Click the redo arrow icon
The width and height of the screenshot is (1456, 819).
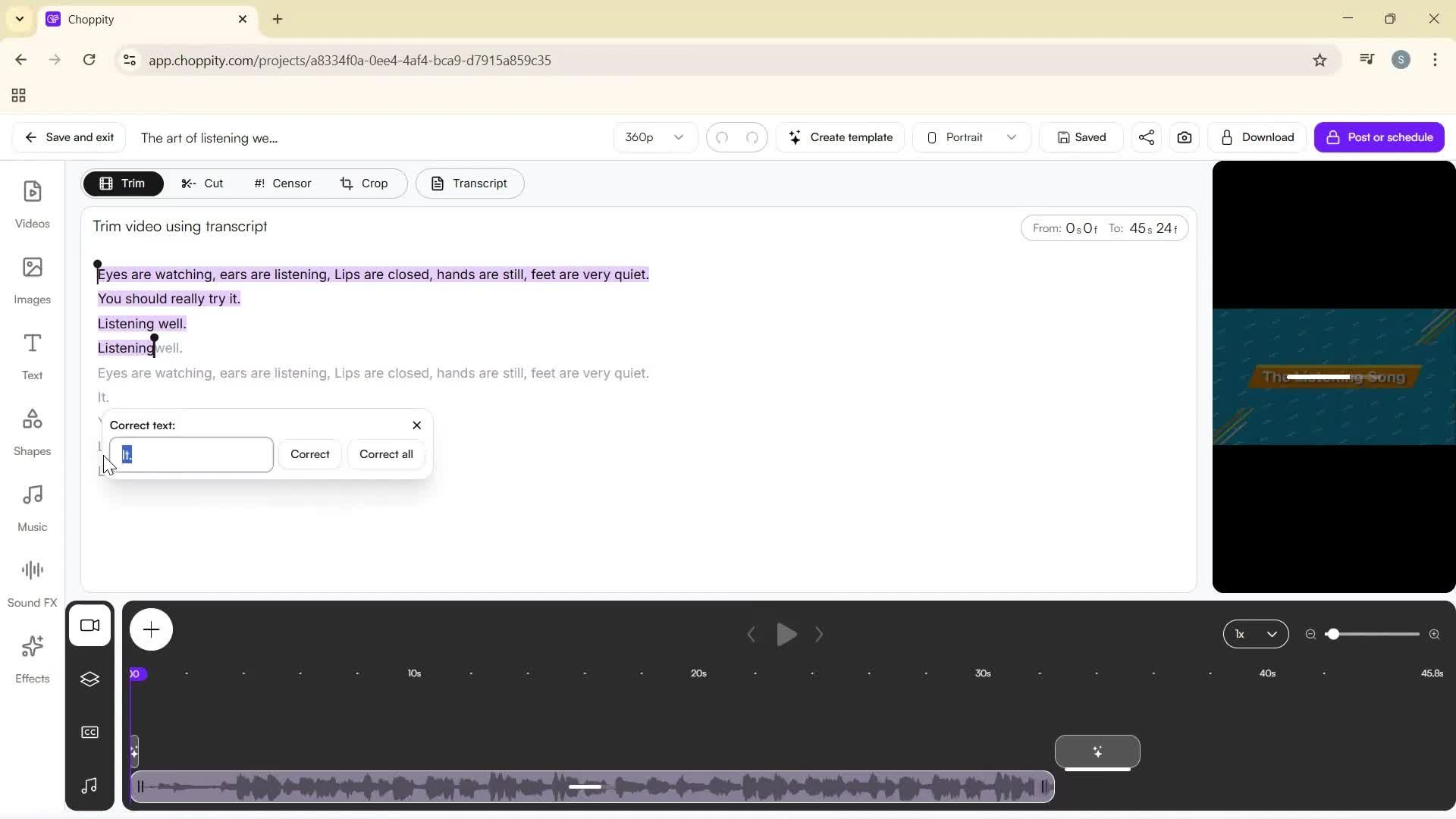pyautogui.click(x=752, y=139)
